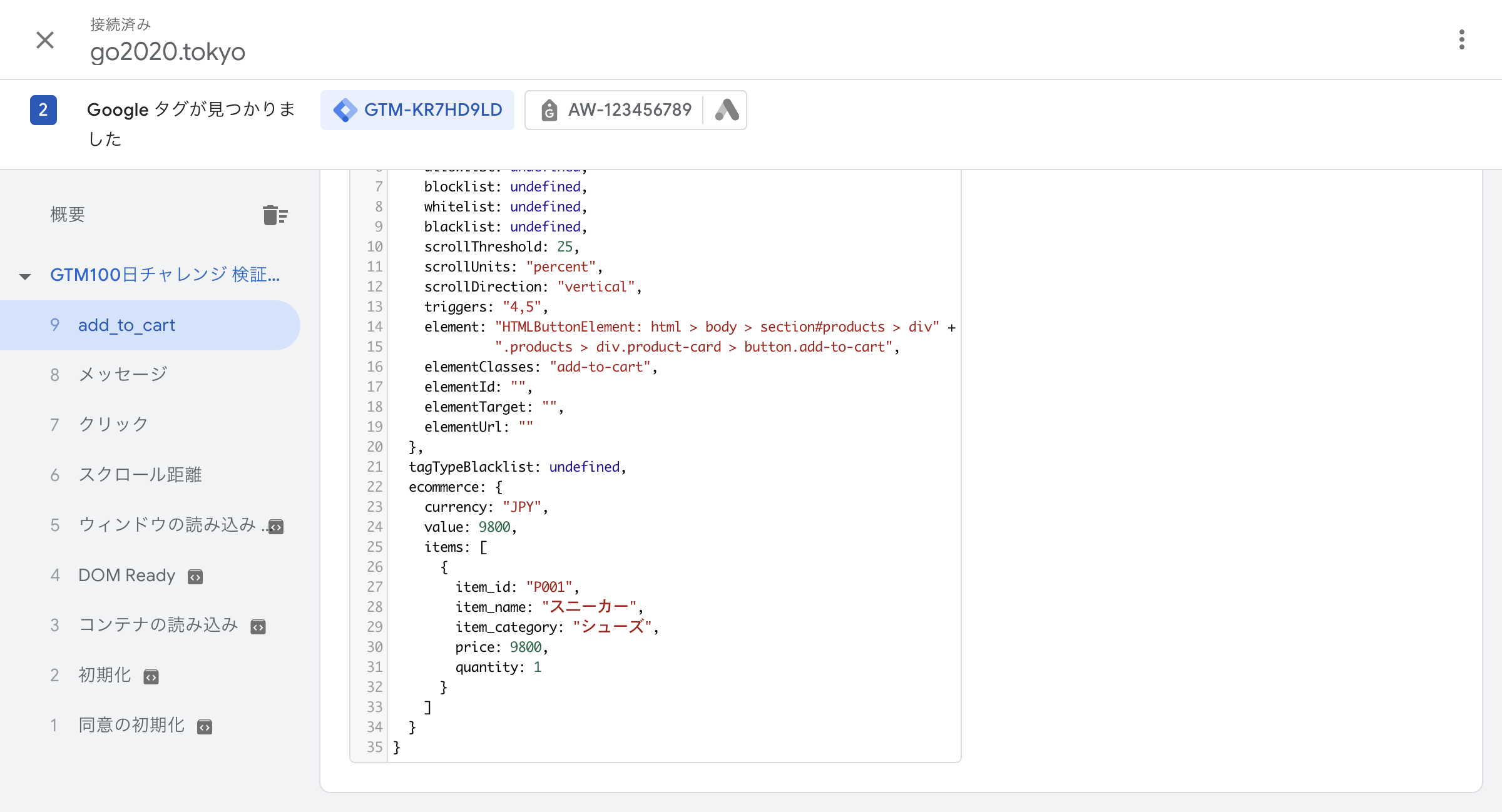The height and width of the screenshot is (812, 1502).
Task: Click the blacklist: undefined code line
Action: click(506, 226)
